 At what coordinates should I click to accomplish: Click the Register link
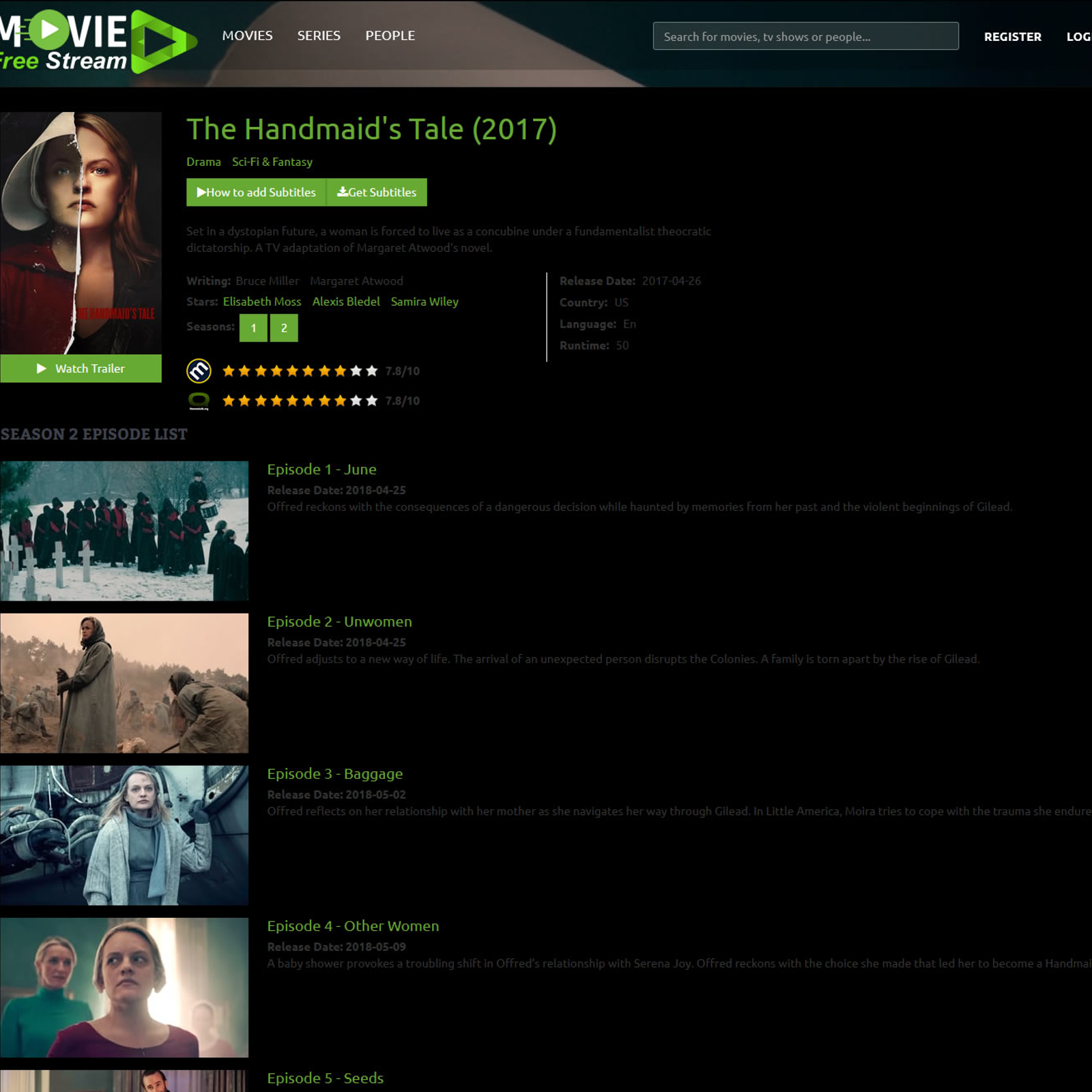[1012, 37]
